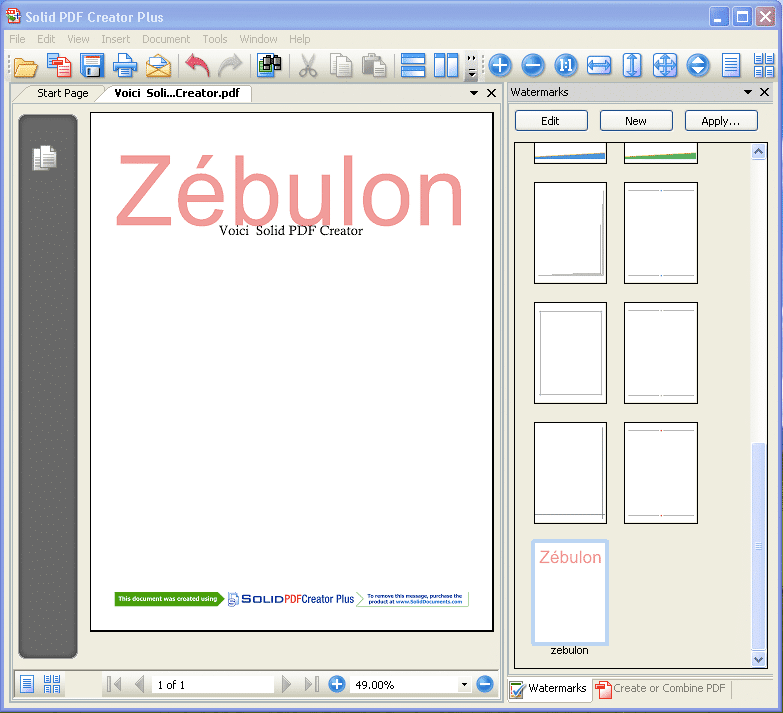Zoom in with the toolbar plus icon
Image resolution: width=783 pixels, height=713 pixels.
pos(500,65)
